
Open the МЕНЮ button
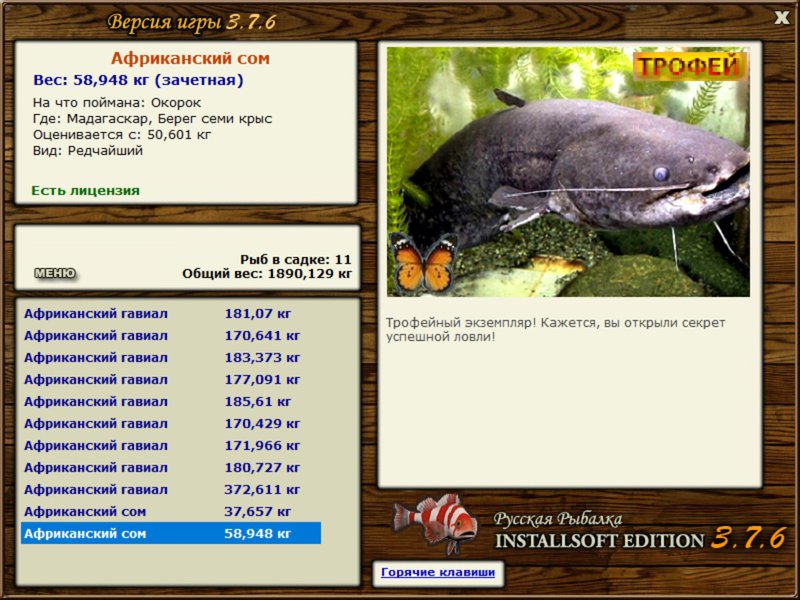55,273
